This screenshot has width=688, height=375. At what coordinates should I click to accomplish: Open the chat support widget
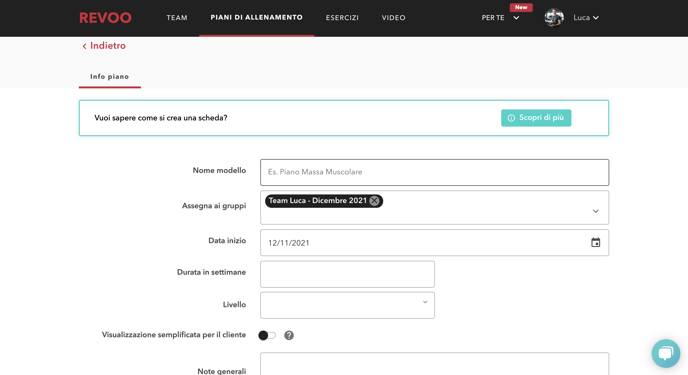(x=666, y=353)
